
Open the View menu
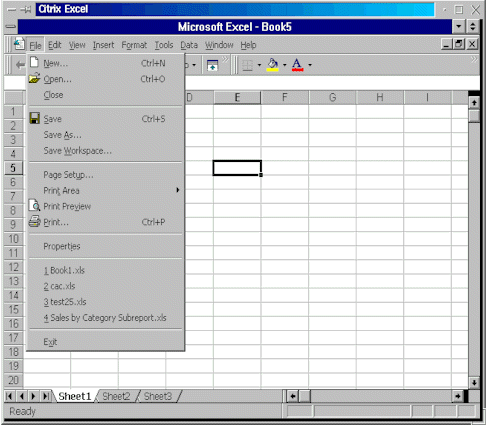77,45
